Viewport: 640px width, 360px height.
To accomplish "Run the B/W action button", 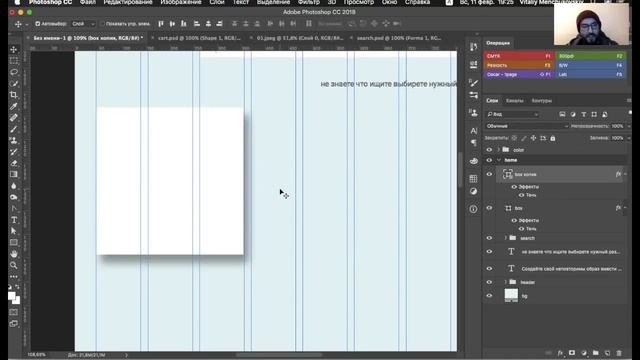I will [591, 65].
